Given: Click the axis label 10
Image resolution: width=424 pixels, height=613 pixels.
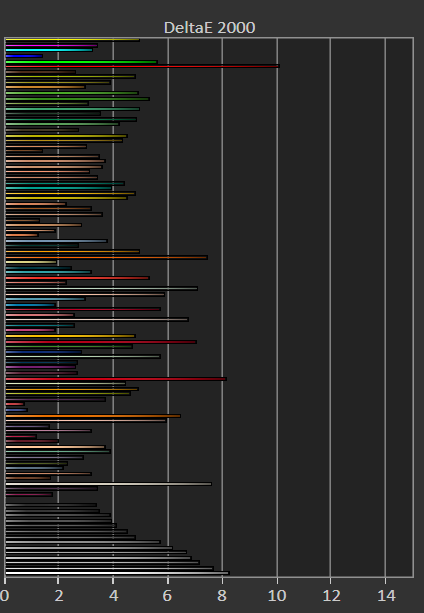Looking at the screenshot, I should [277, 596].
